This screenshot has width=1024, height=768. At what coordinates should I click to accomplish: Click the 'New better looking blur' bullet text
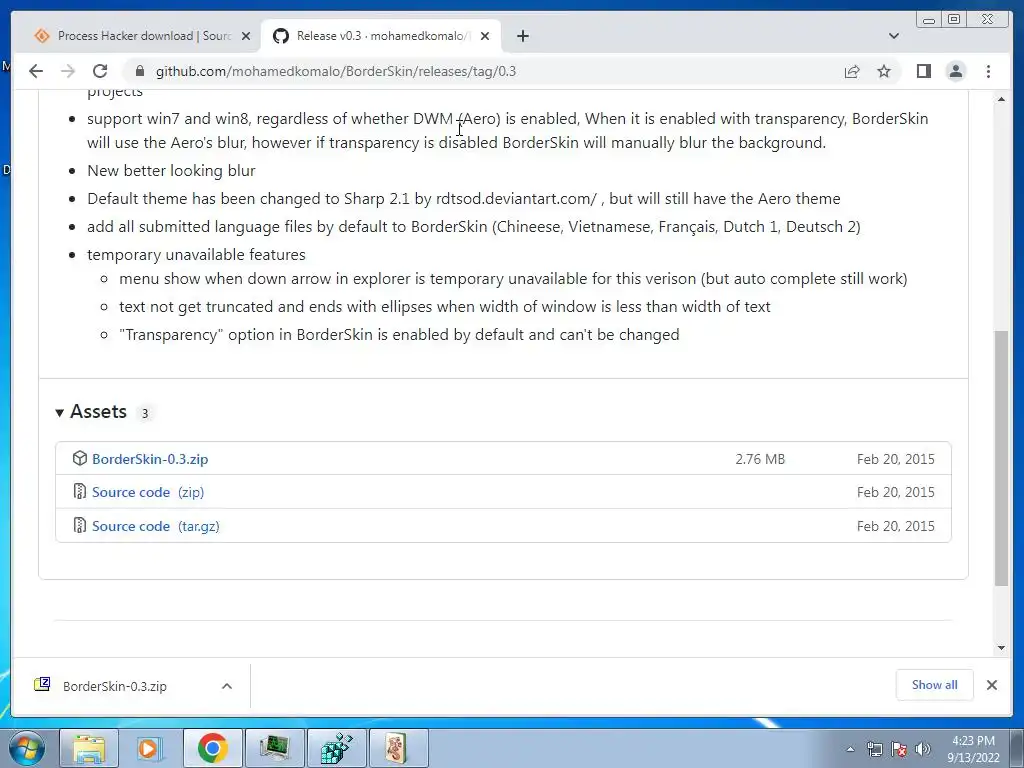tap(171, 170)
